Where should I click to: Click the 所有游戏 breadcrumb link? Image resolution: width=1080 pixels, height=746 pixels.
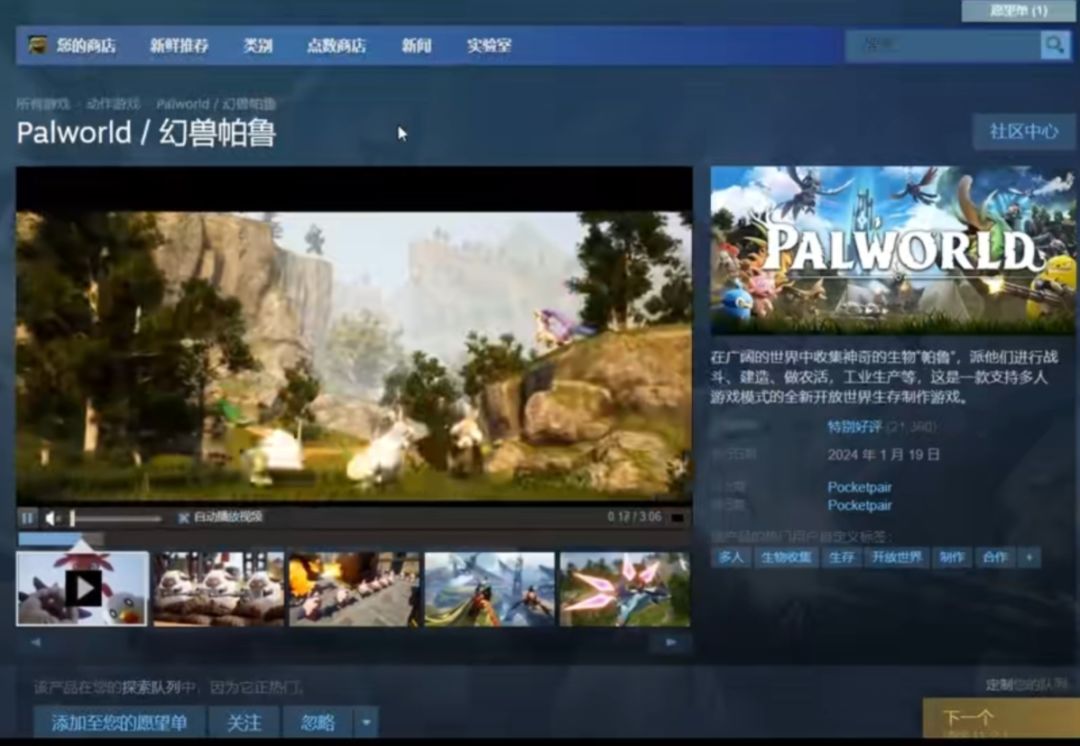point(43,104)
